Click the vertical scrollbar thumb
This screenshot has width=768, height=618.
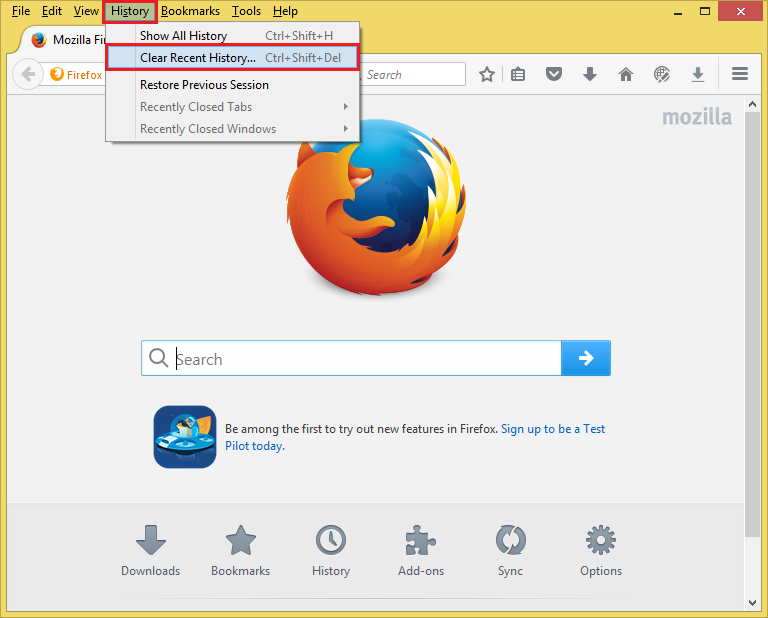[x=752, y=325]
